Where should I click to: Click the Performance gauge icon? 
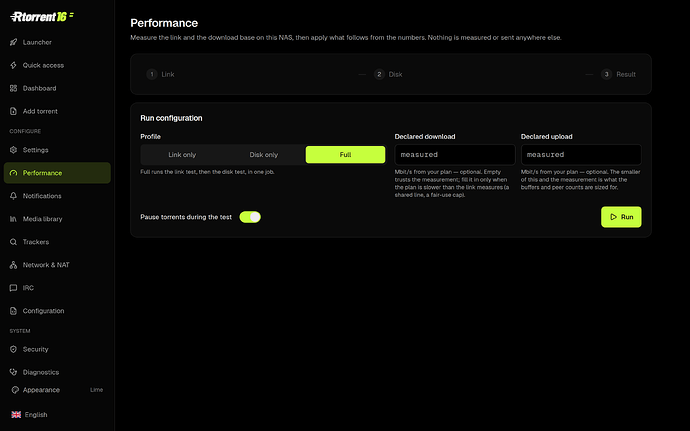click(x=13, y=173)
